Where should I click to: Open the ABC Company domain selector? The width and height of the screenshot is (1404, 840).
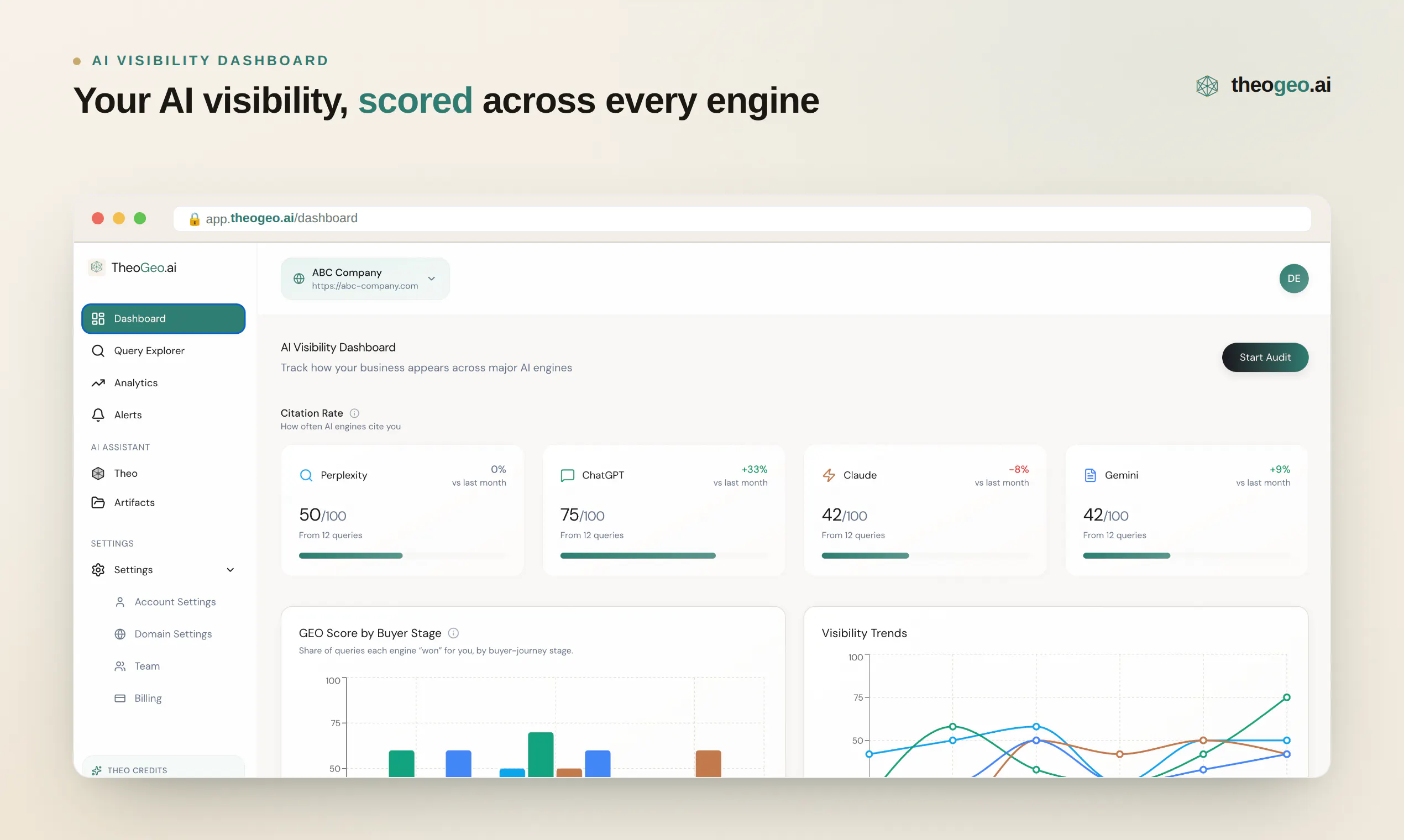365,279
